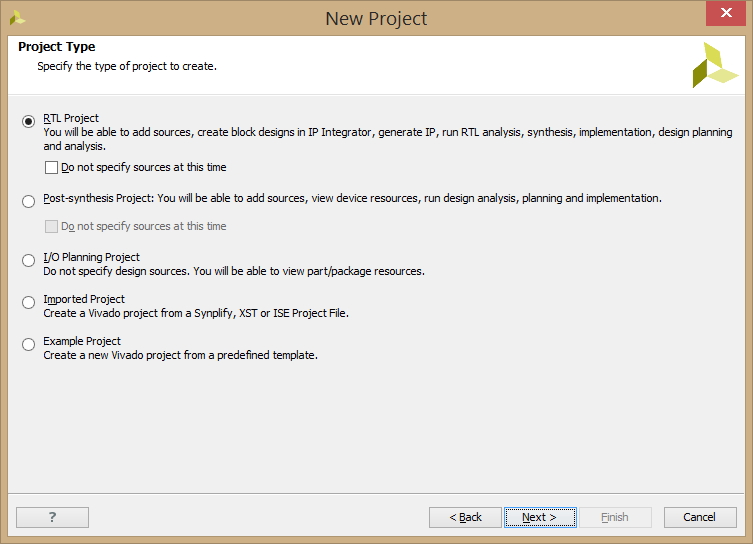Click the Vivado icon in title bar
Viewport: 753px width, 544px height.
[x=17, y=18]
